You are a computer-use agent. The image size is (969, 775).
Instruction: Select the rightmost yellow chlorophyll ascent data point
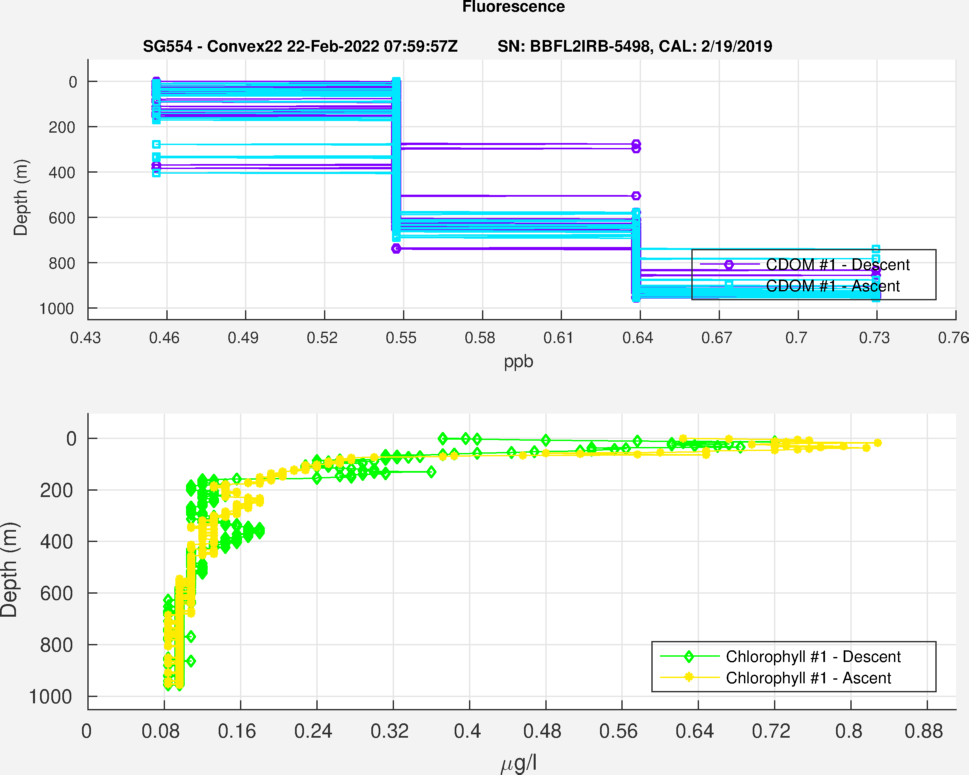click(x=877, y=442)
